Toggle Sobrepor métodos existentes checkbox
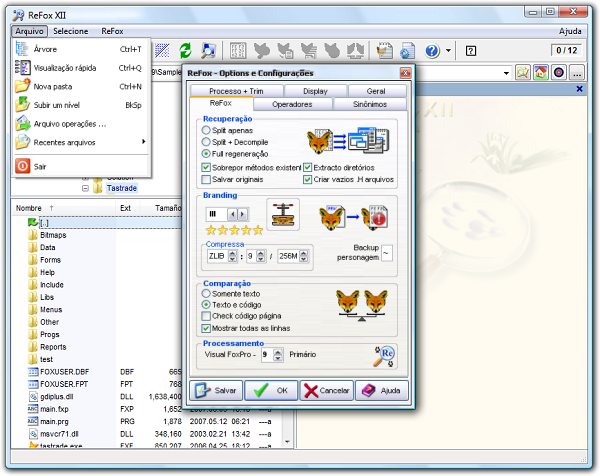The image size is (600, 476). pos(206,168)
